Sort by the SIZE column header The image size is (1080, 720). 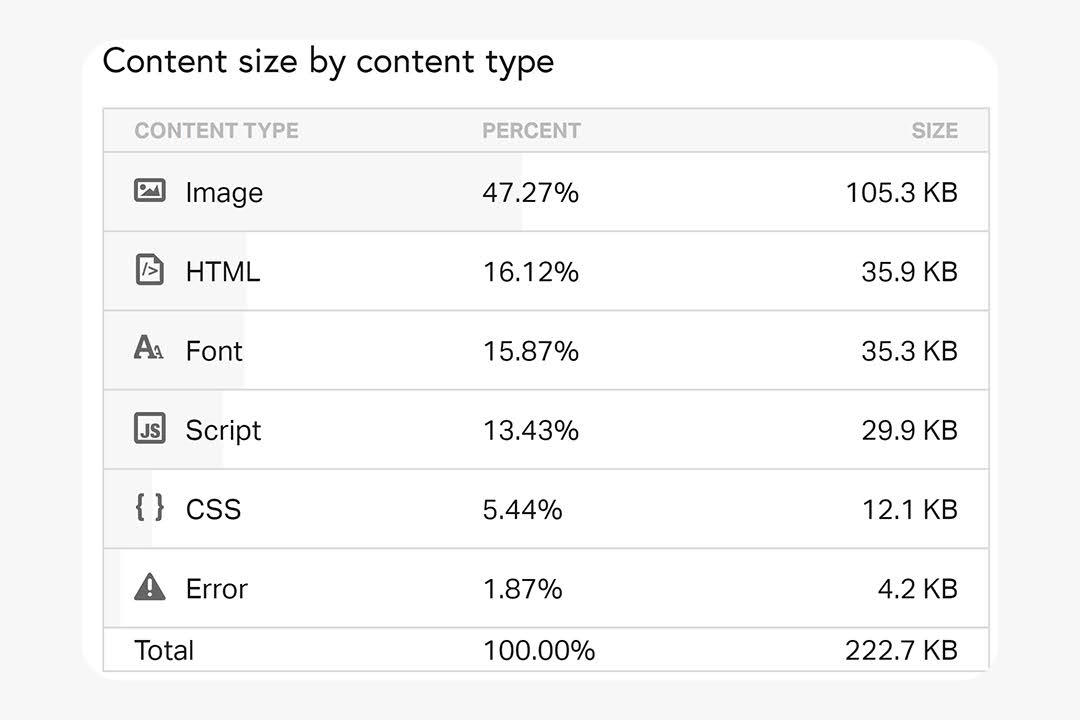pyautogui.click(x=935, y=130)
